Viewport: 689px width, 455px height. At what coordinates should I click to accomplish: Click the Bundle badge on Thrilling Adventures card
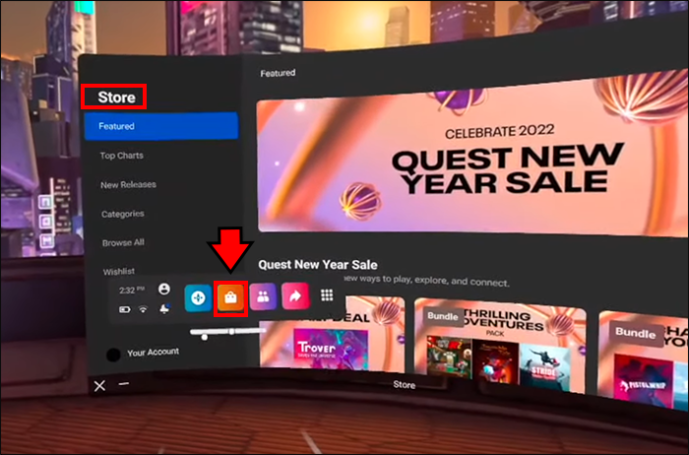click(442, 316)
